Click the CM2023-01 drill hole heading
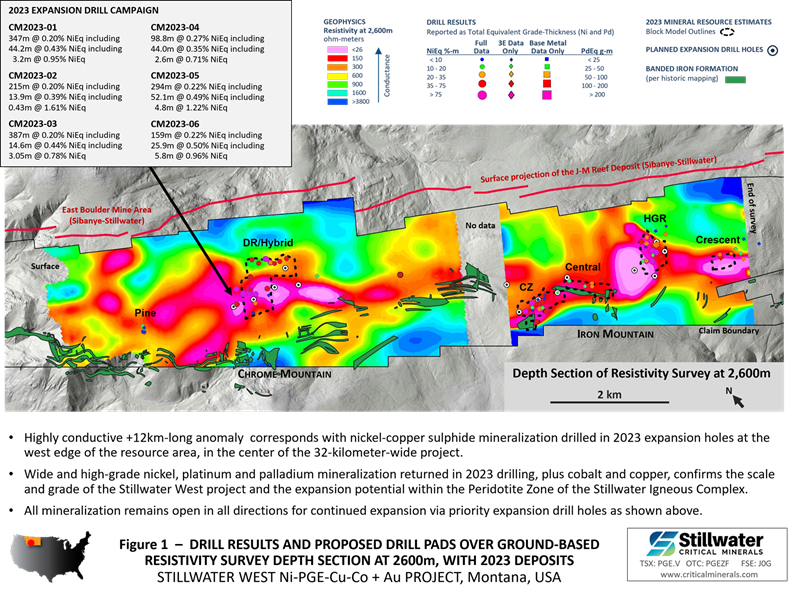This screenshot has height=596, width=800. (x=33, y=27)
